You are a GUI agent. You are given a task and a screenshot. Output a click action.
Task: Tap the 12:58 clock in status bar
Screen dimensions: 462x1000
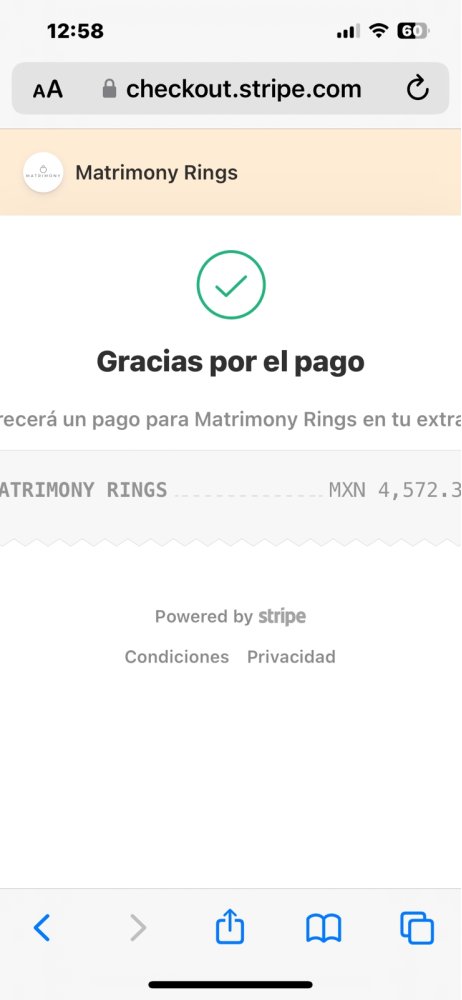(x=75, y=31)
